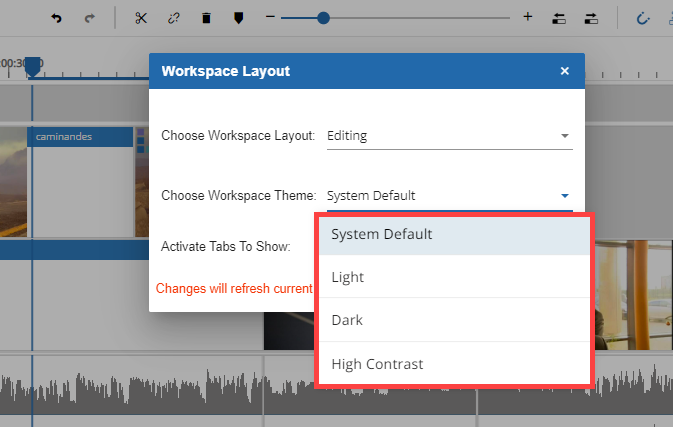Image resolution: width=673 pixels, height=427 pixels.
Task: Click the trash delete icon
Action: 206,18
